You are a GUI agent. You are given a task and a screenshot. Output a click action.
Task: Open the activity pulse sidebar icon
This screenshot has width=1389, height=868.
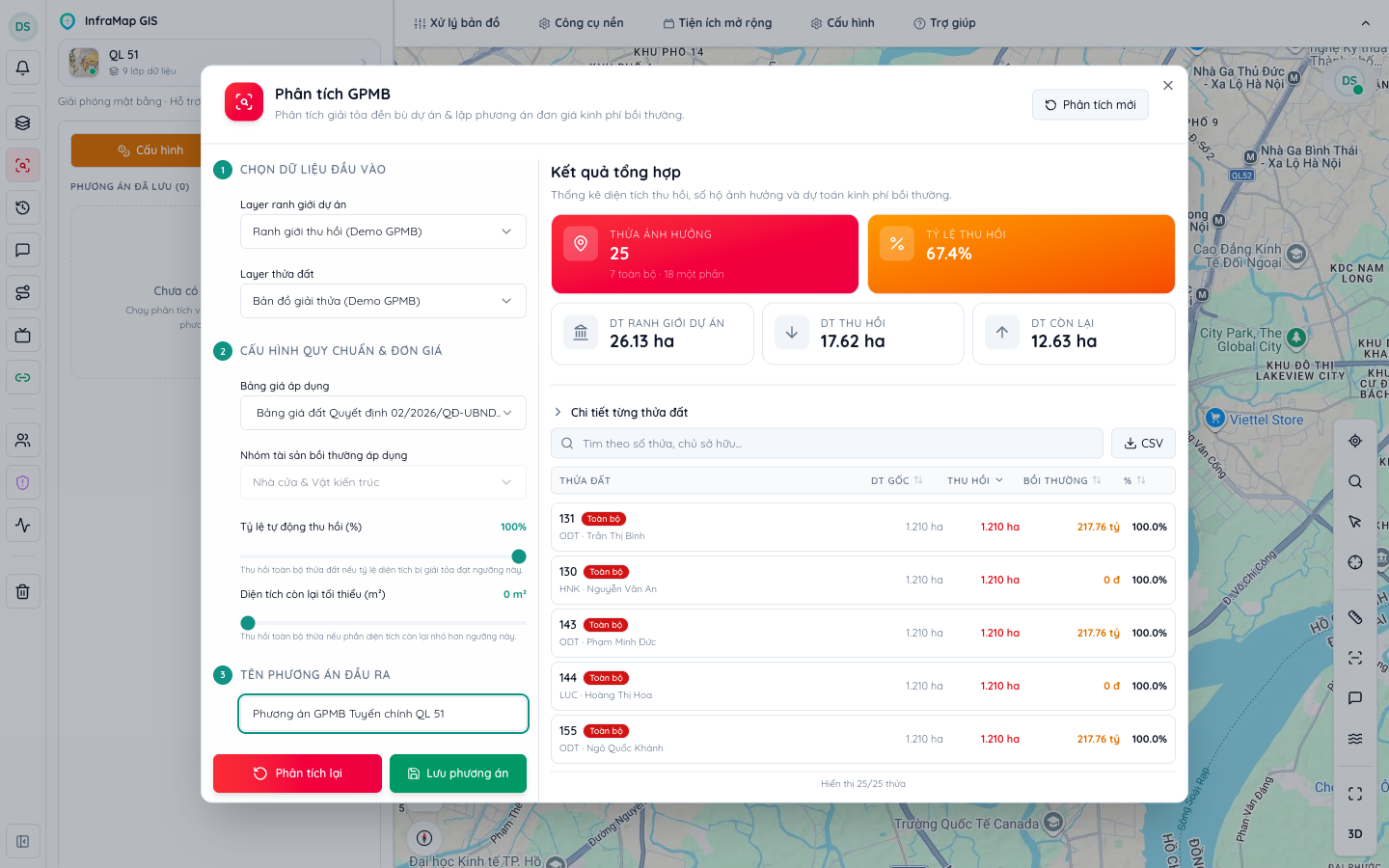coord(23,525)
